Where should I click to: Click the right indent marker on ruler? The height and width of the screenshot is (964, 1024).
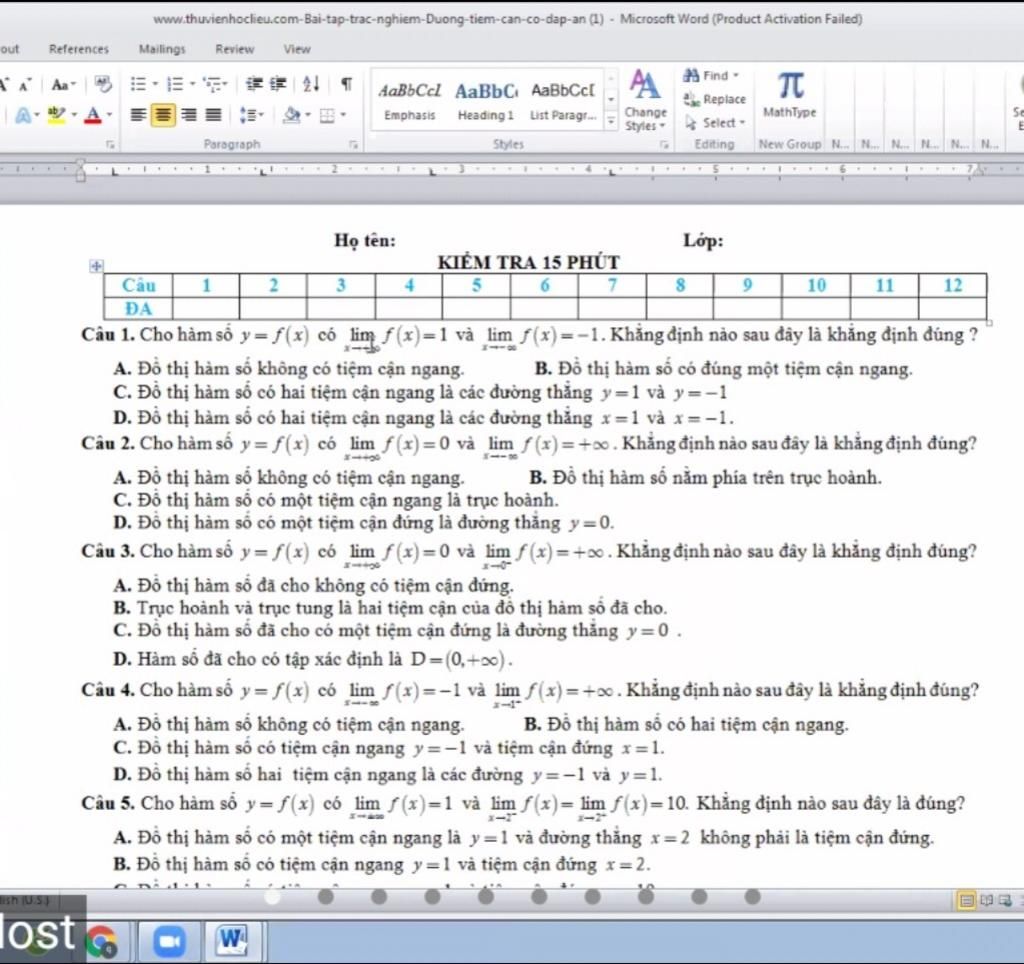[978, 171]
